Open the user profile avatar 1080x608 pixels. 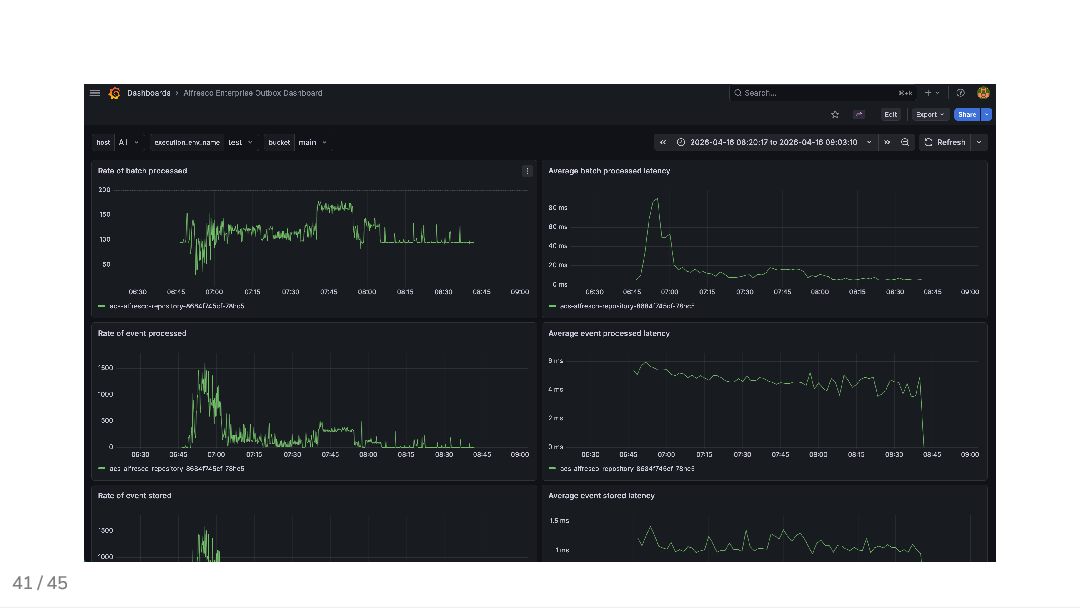tap(983, 93)
